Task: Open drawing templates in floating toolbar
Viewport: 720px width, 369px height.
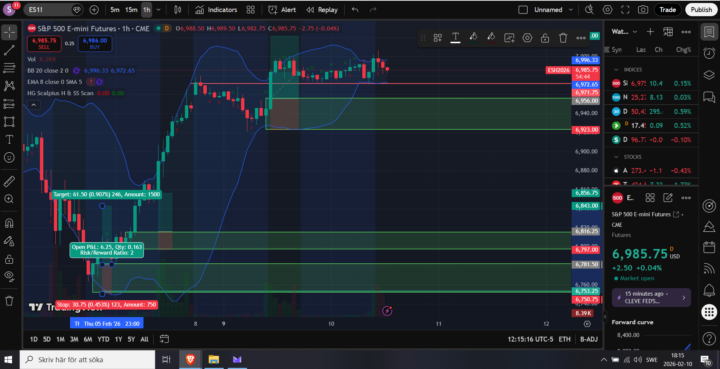Action: click(438, 38)
